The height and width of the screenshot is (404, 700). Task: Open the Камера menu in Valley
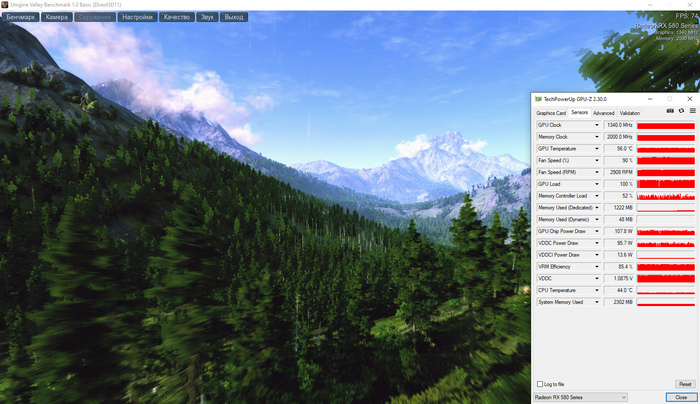57,17
